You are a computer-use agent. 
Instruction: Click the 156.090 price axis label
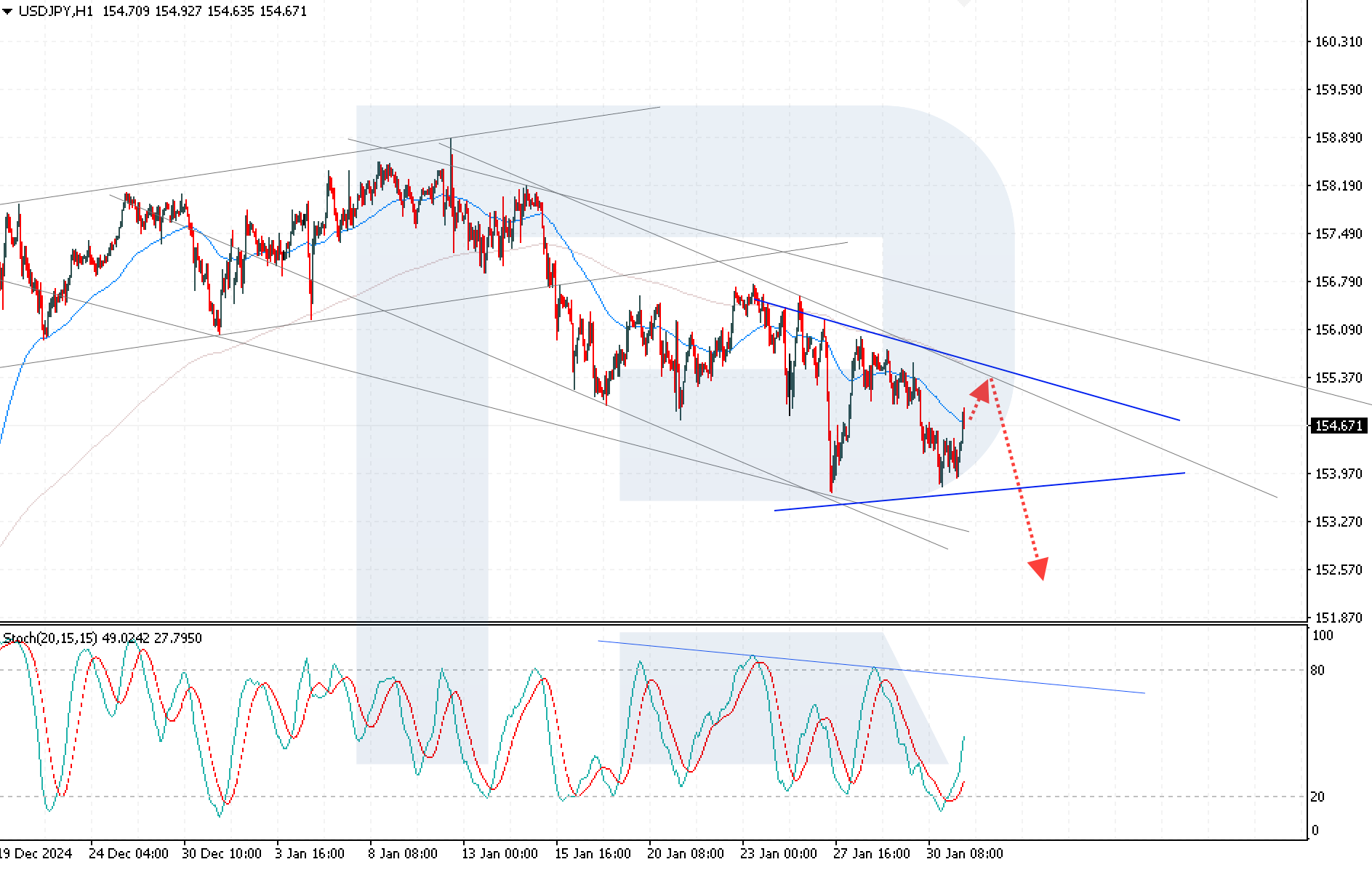click(x=1339, y=330)
